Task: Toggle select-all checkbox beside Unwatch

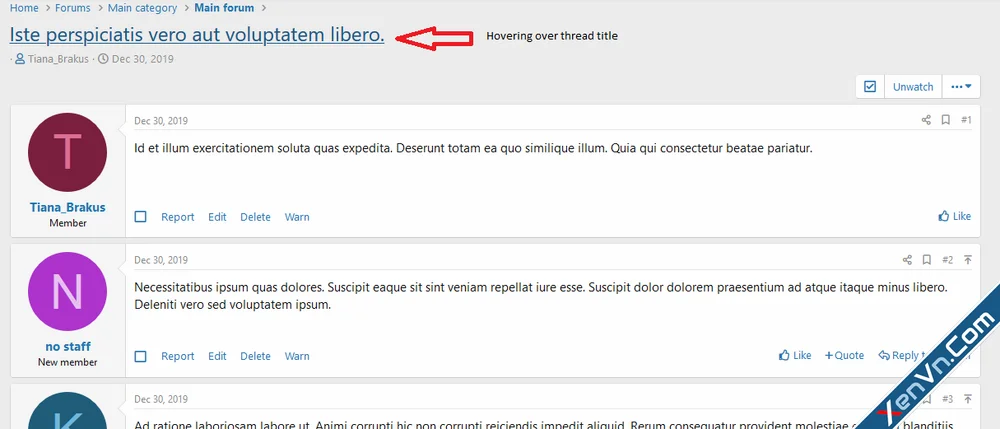Action: [x=870, y=87]
